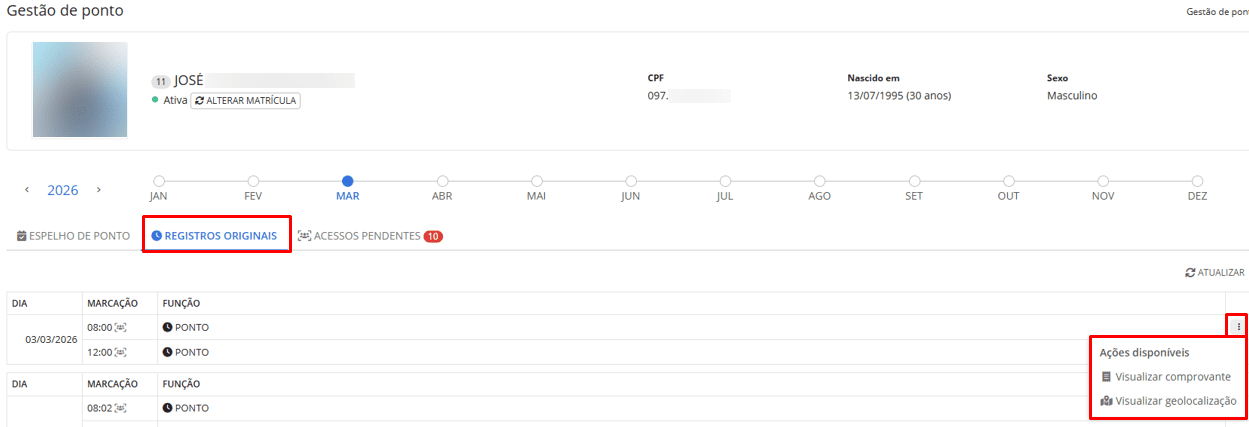Switch to the Espelho de Ponto tab
The height and width of the screenshot is (427, 1249).
click(x=74, y=237)
